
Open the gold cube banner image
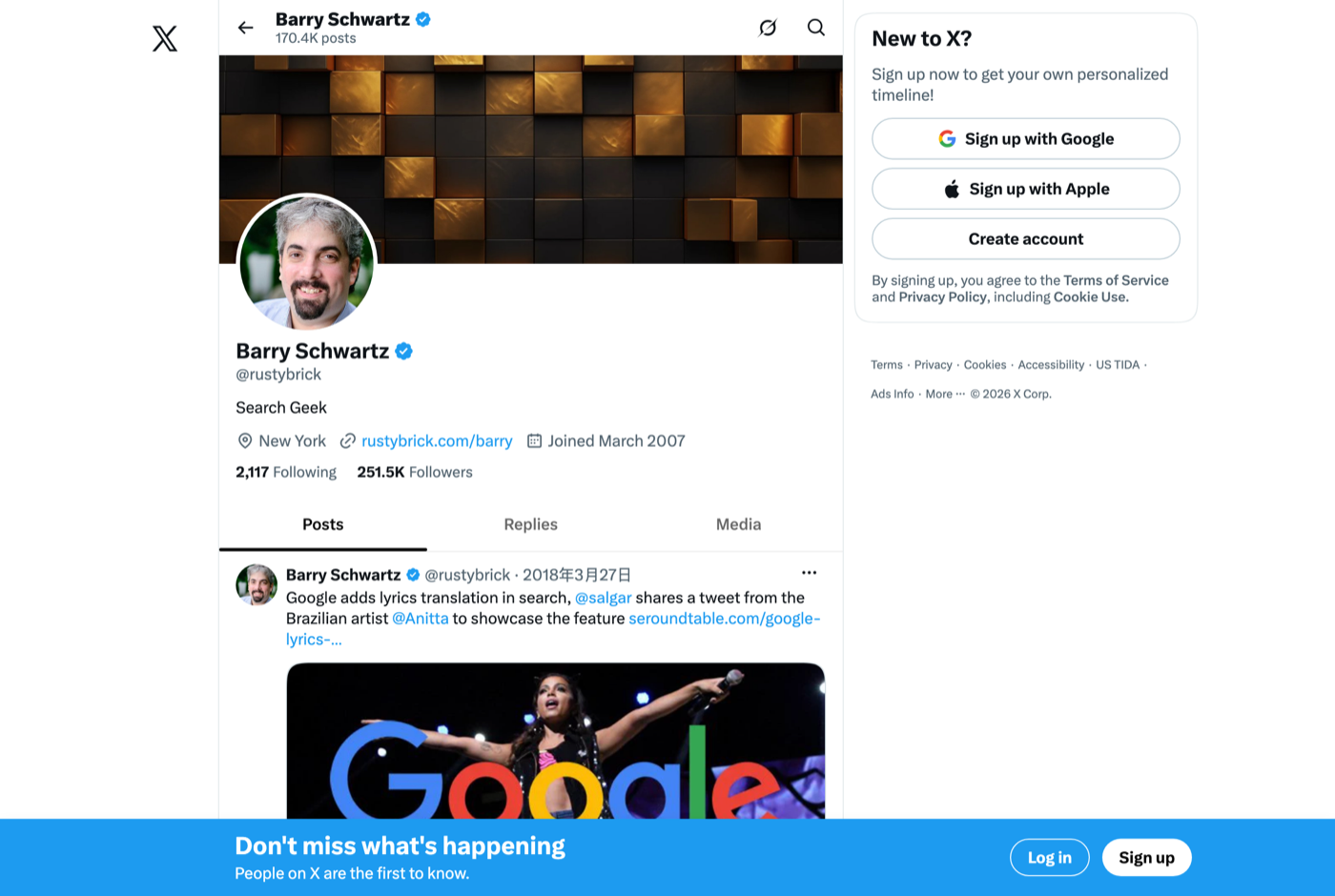pos(531,159)
